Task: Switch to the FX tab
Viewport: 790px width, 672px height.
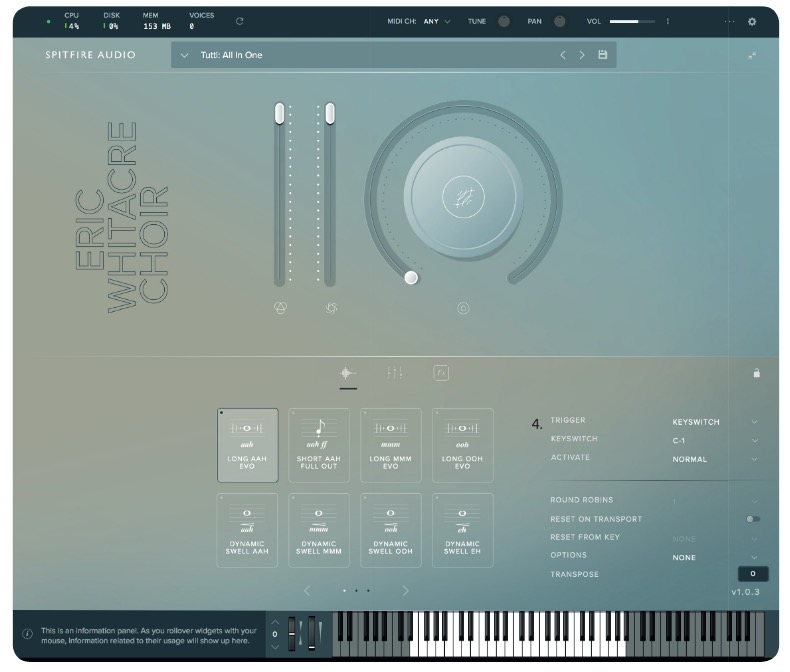Action: pyautogui.click(x=441, y=373)
